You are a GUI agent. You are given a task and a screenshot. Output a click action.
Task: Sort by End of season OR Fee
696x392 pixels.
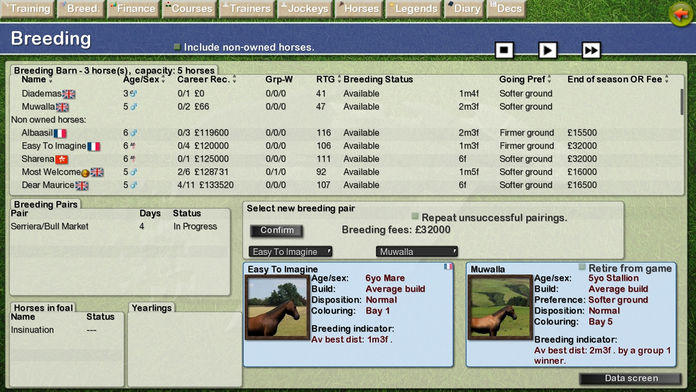tap(617, 79)
